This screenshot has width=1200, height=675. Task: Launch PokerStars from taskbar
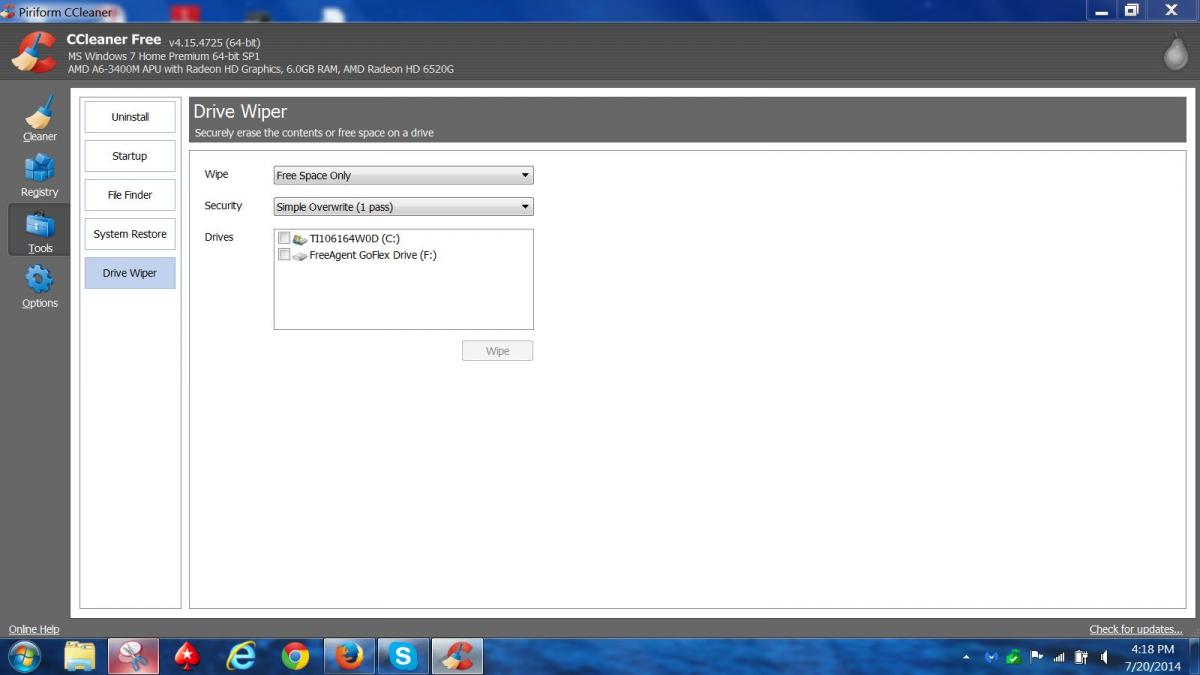click(x=187, y=656)
